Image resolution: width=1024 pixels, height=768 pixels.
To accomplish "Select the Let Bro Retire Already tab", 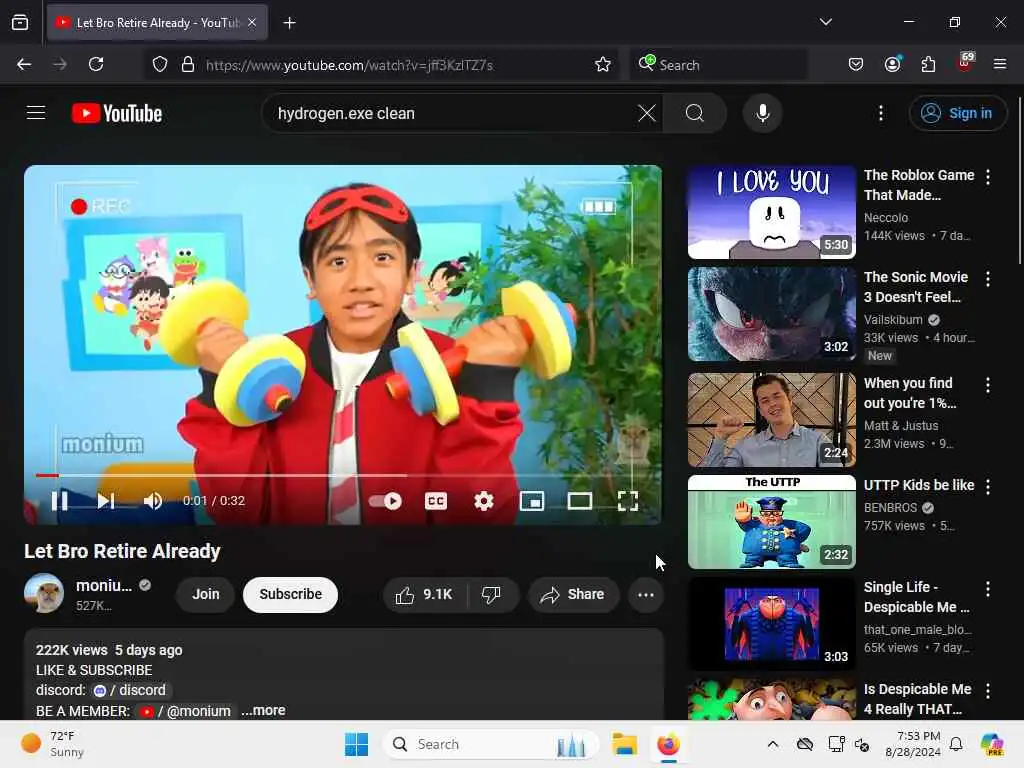I will click(157, 23).
